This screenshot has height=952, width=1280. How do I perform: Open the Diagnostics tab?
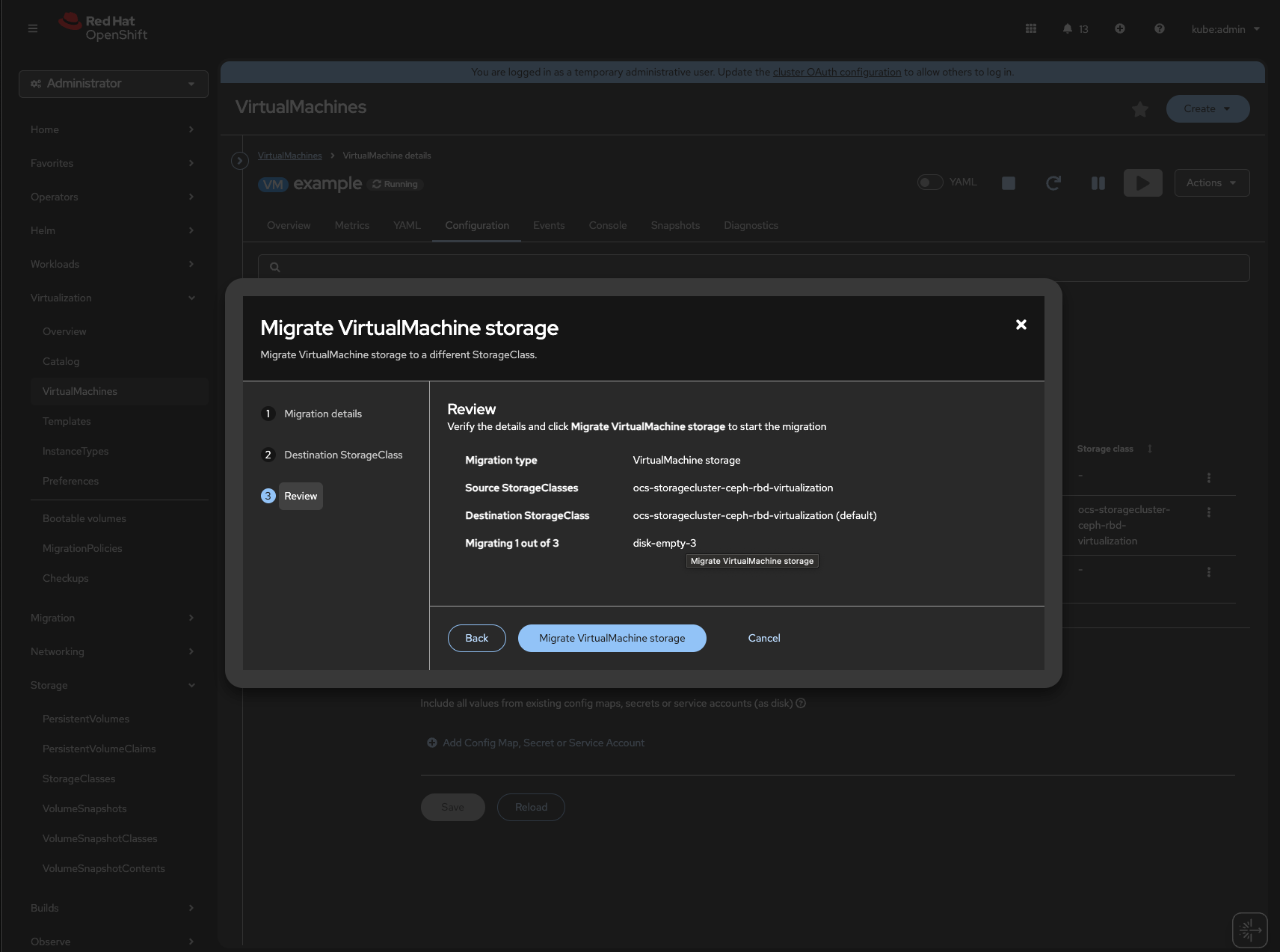(x=751, y=225)
